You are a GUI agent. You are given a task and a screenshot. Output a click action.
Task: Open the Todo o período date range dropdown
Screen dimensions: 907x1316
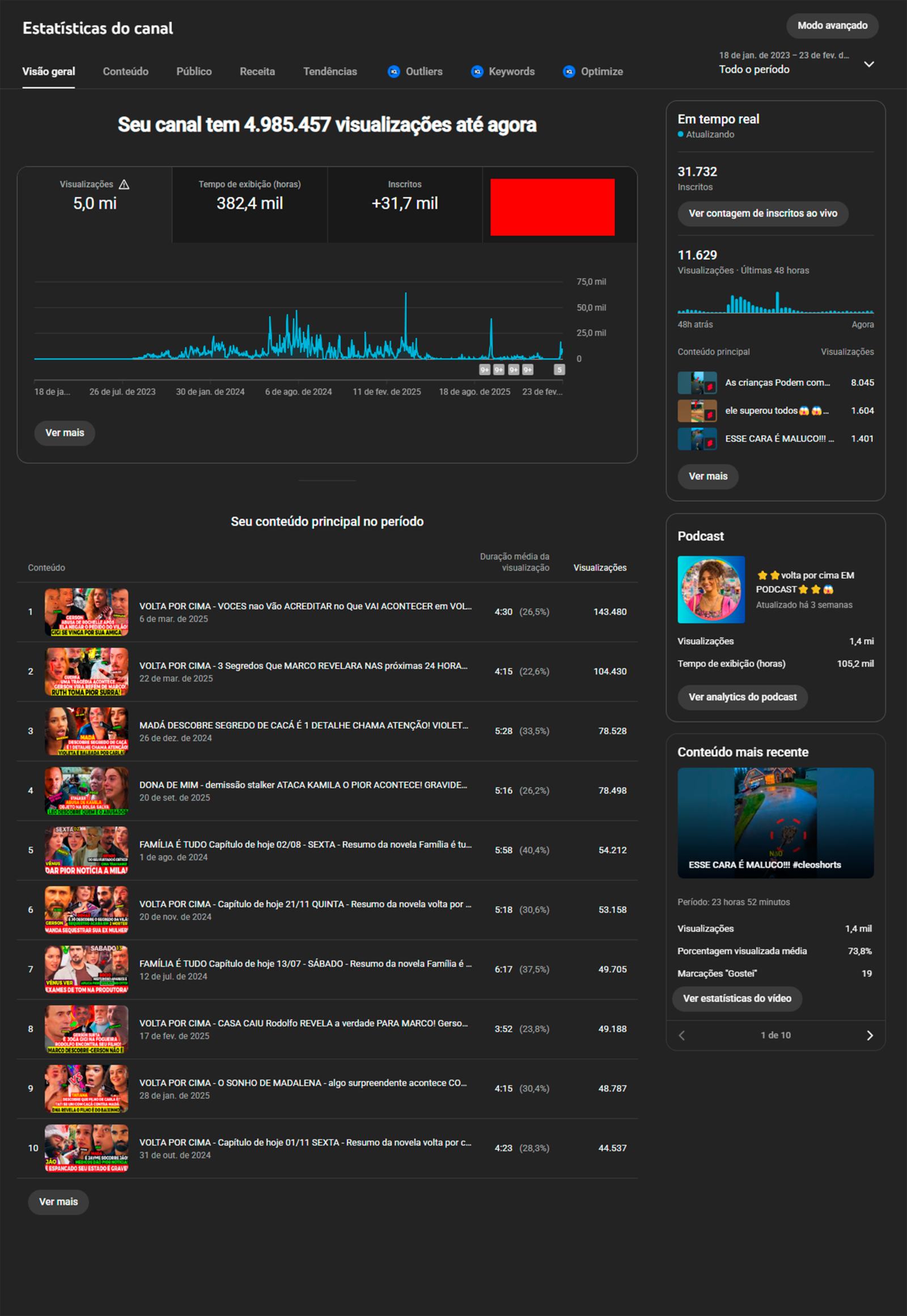click(796, 63)
